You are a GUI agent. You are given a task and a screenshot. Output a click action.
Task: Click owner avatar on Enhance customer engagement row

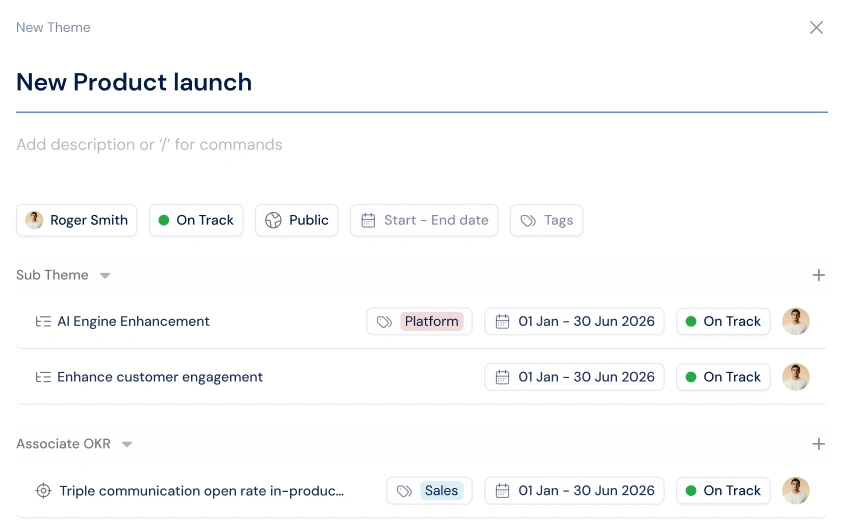pos(795,377)
